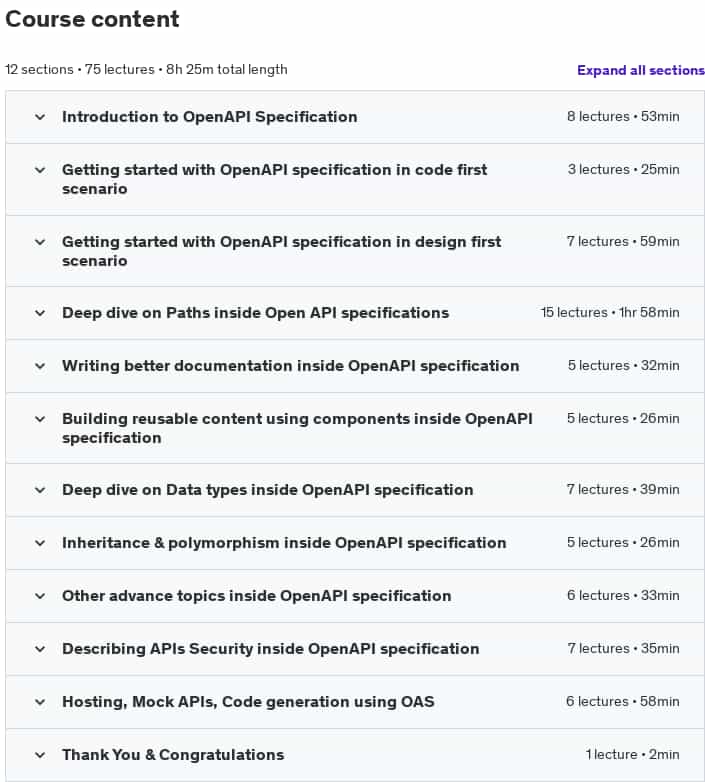Expand chevron beside Writing better documentation section
This screenshot has height=782, width=705.
click(40, 366)
